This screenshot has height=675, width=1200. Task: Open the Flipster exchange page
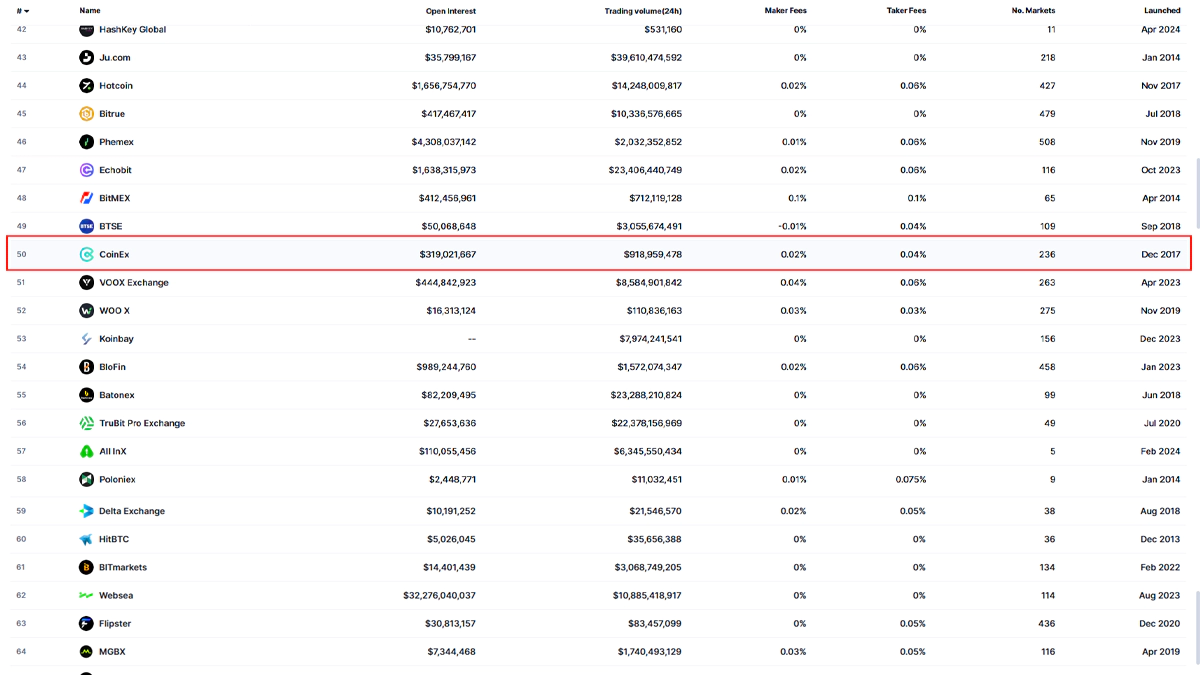(x=115, y=624)
